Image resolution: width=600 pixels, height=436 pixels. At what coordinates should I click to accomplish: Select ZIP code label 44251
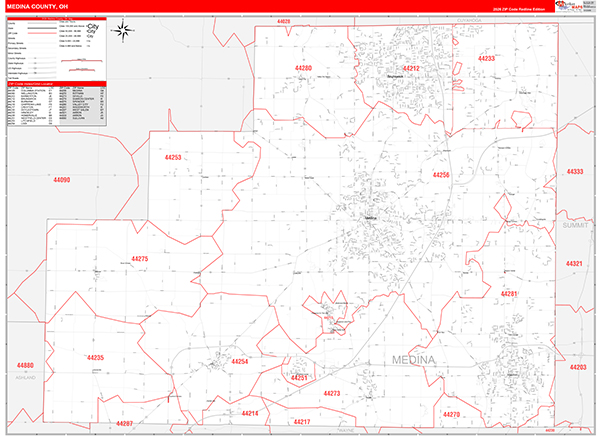(299, 378)
